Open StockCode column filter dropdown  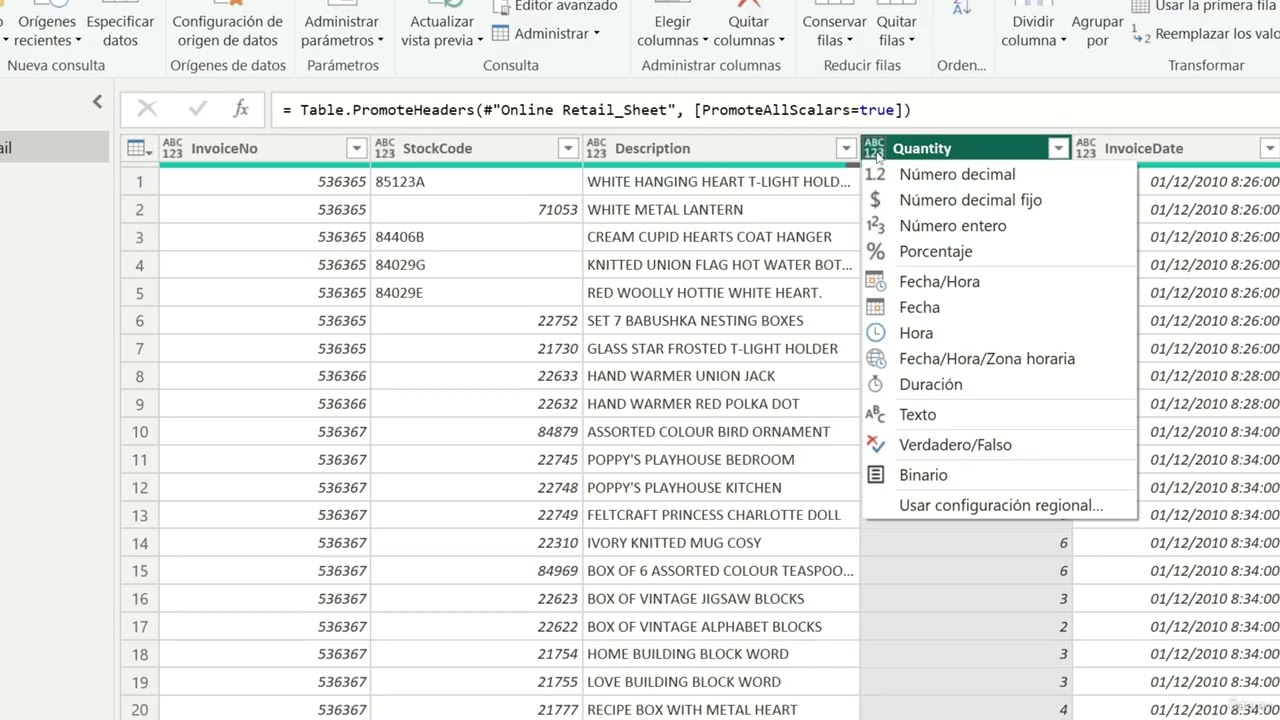(568, 148)
